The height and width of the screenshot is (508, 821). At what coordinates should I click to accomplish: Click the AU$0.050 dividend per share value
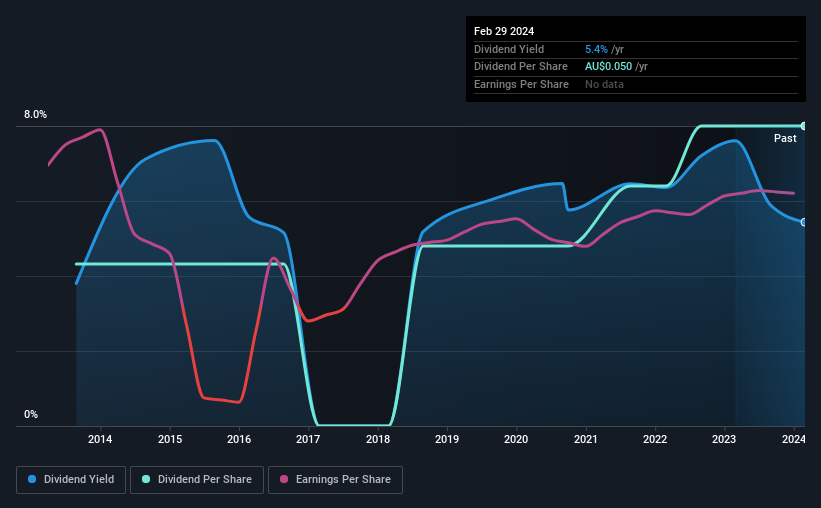pos(608,67)
